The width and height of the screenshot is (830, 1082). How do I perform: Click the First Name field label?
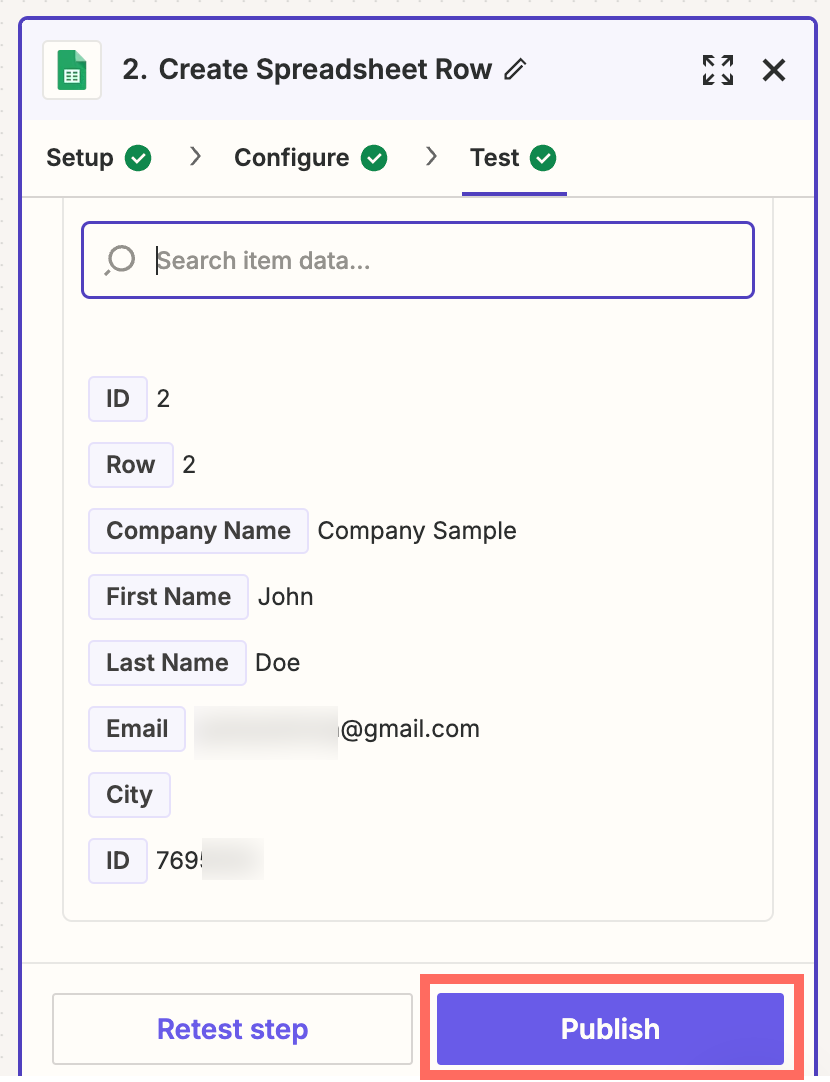click(168, 597)
